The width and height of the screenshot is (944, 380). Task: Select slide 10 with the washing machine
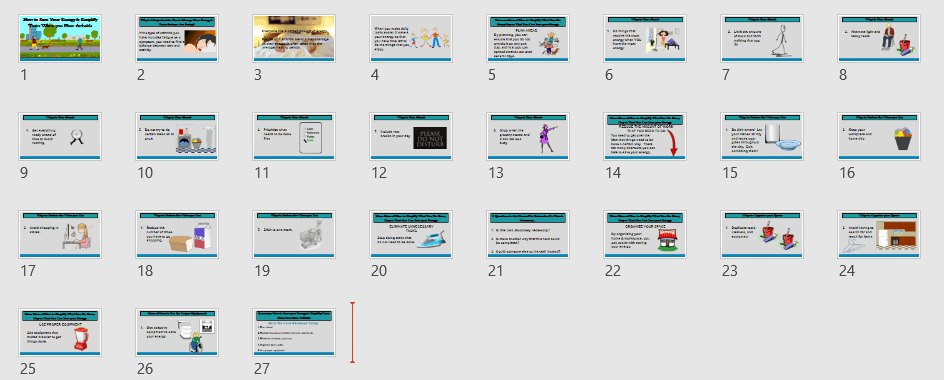[x=177, y=137]
